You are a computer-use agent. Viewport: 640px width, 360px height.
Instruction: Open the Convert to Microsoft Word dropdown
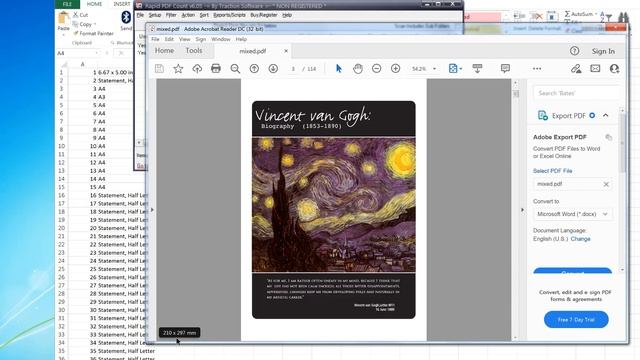(x=573, y=214)
